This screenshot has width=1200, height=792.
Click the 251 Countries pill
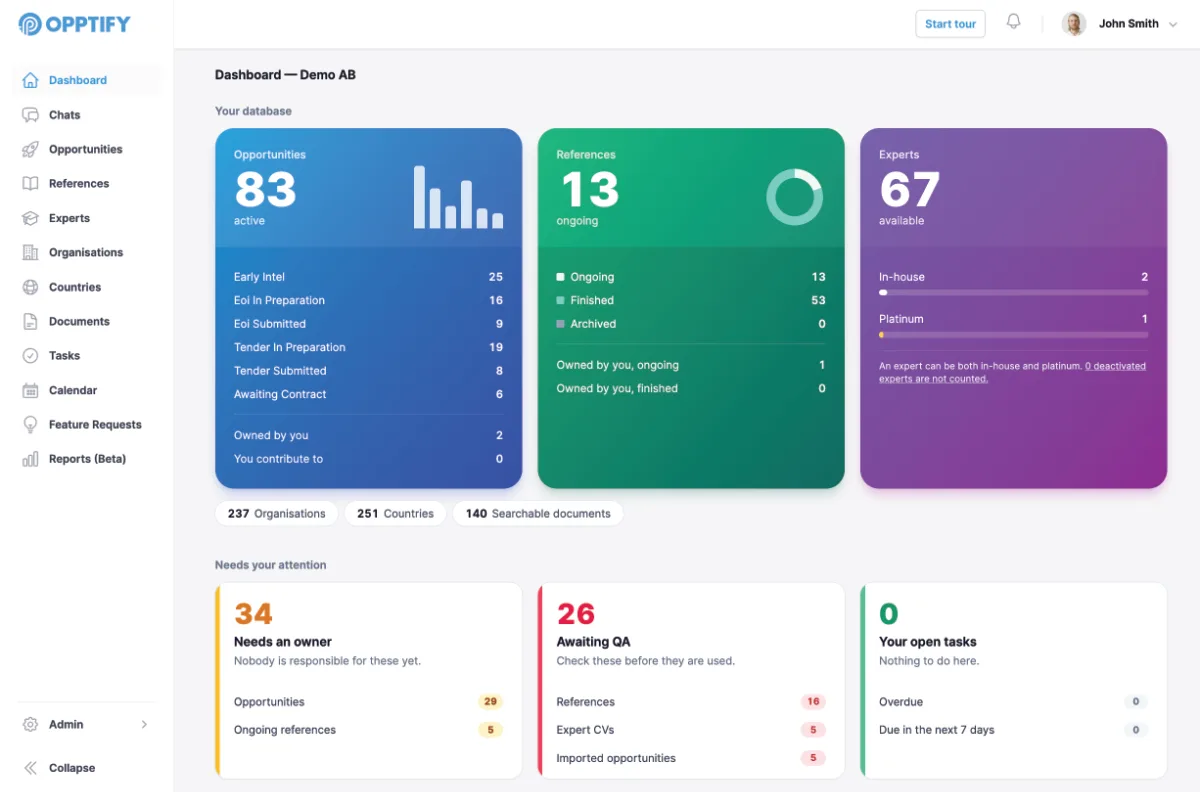pos(395,514)
